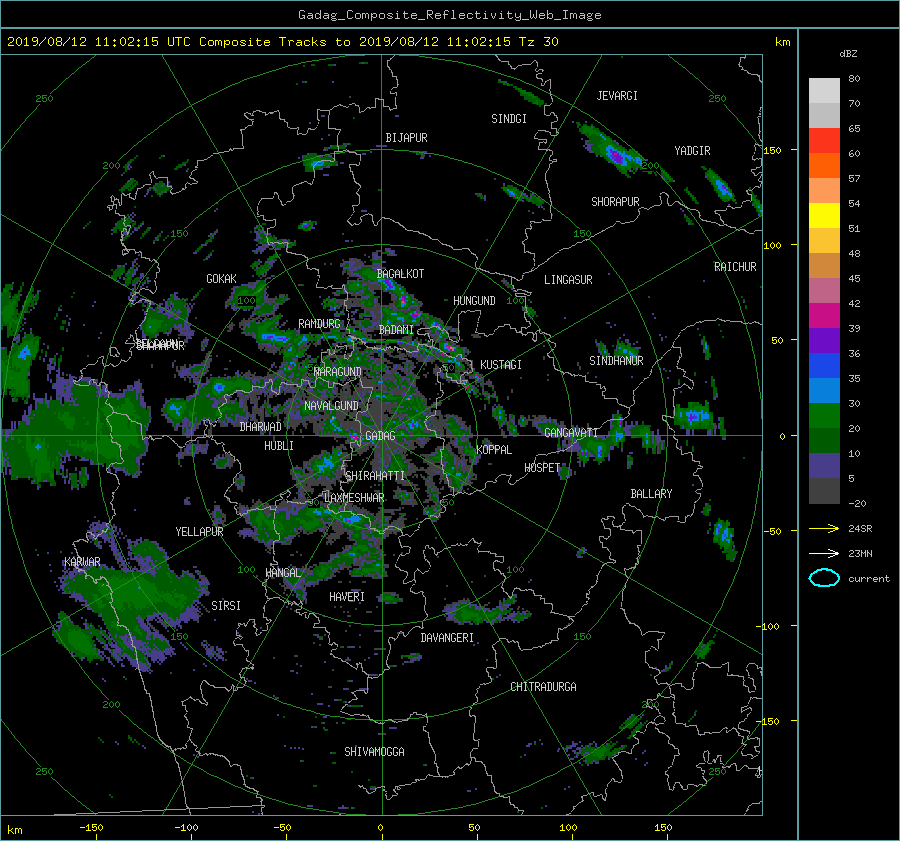
Task: Click the 'YELLAPUR' city label
Action: coord(199,532)
